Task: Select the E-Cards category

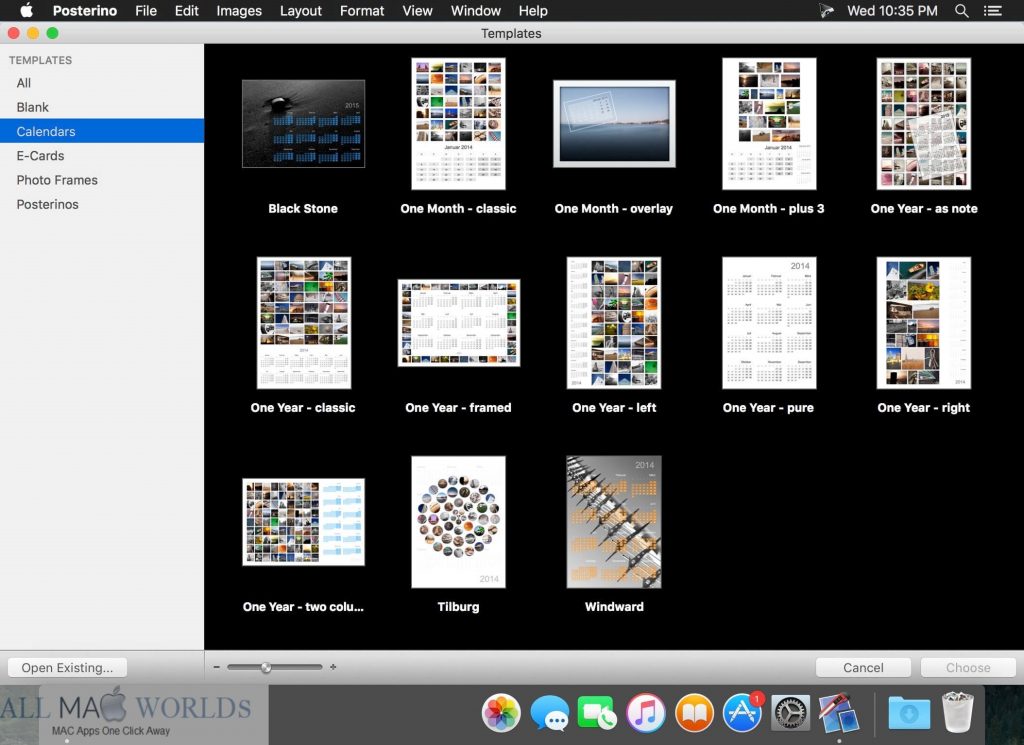Action: 102,155
